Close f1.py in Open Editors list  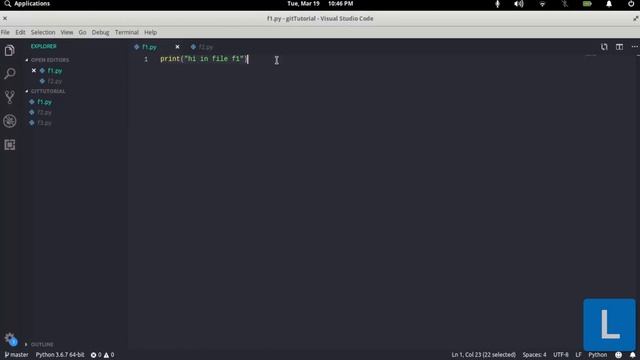[x=34, y=71]
